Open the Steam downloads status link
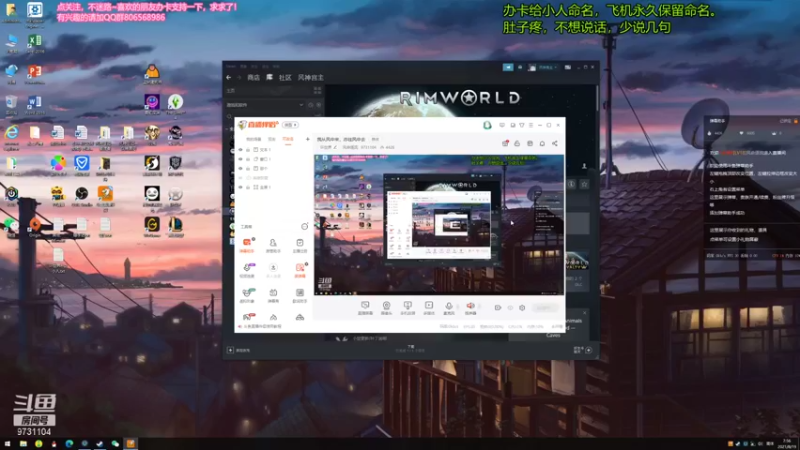Screen dimensions: 800x450 click(x=410, y=348)
